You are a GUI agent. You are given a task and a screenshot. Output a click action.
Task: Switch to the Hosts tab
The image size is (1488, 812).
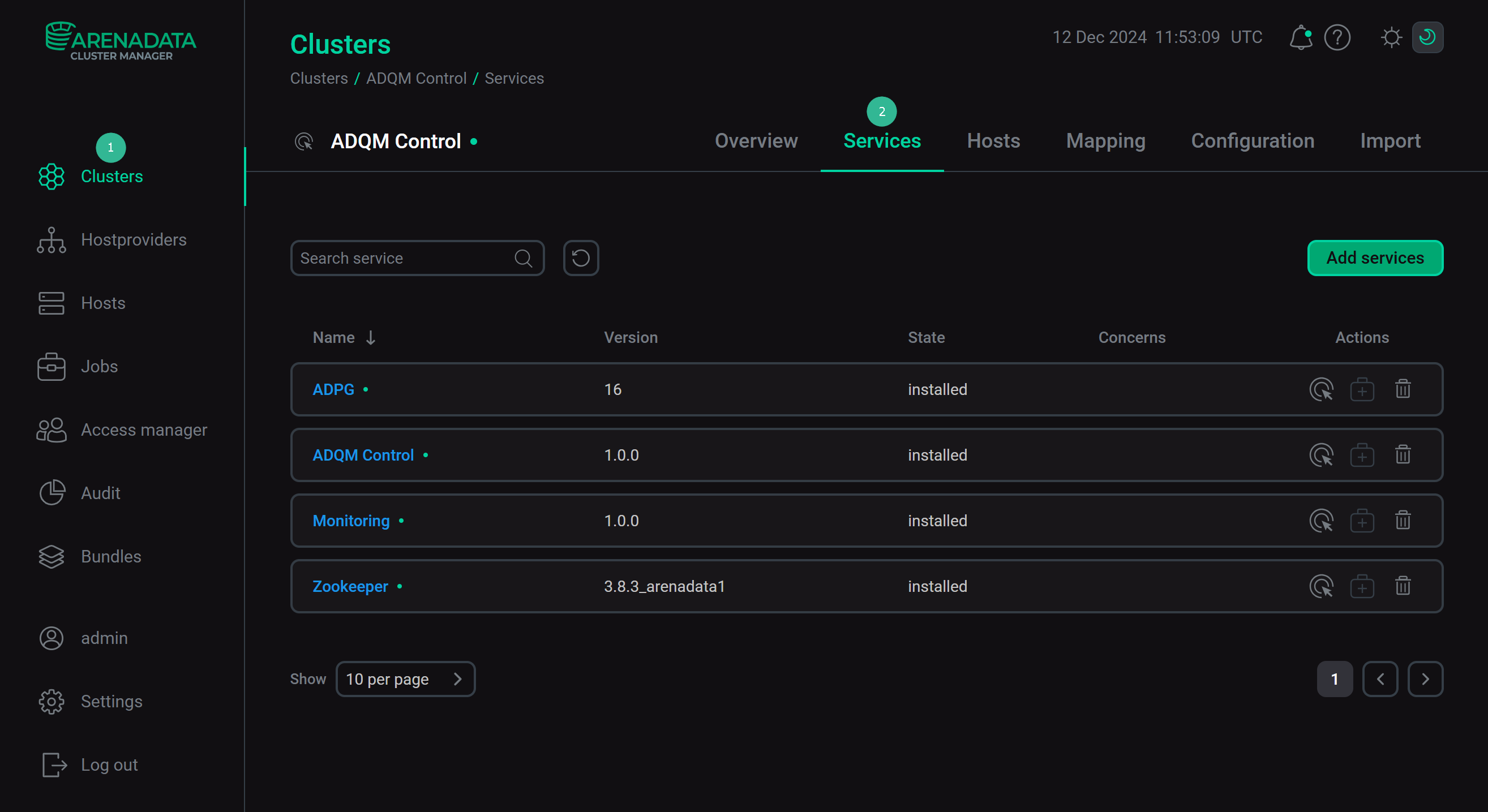993,141
